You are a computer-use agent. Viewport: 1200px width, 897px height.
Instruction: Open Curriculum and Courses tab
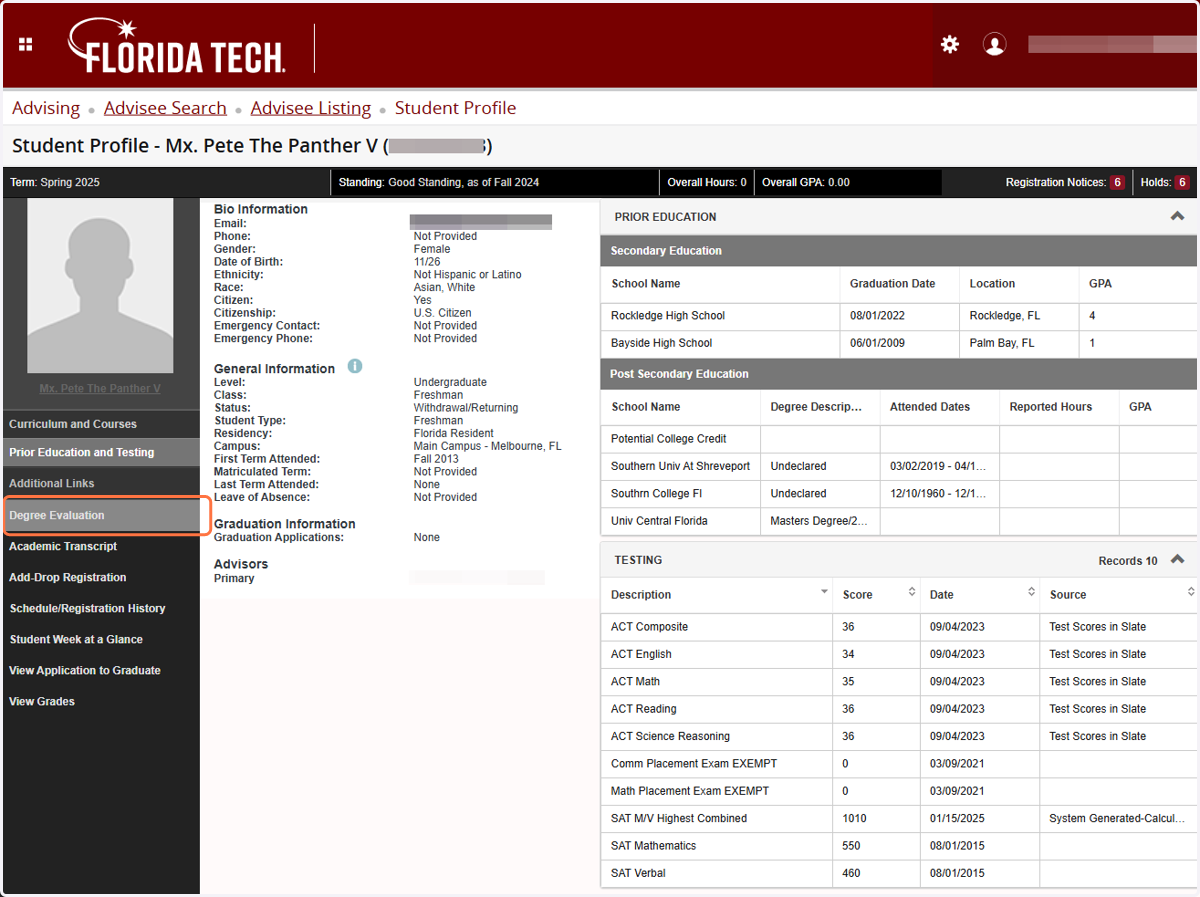tap(102, 424)
